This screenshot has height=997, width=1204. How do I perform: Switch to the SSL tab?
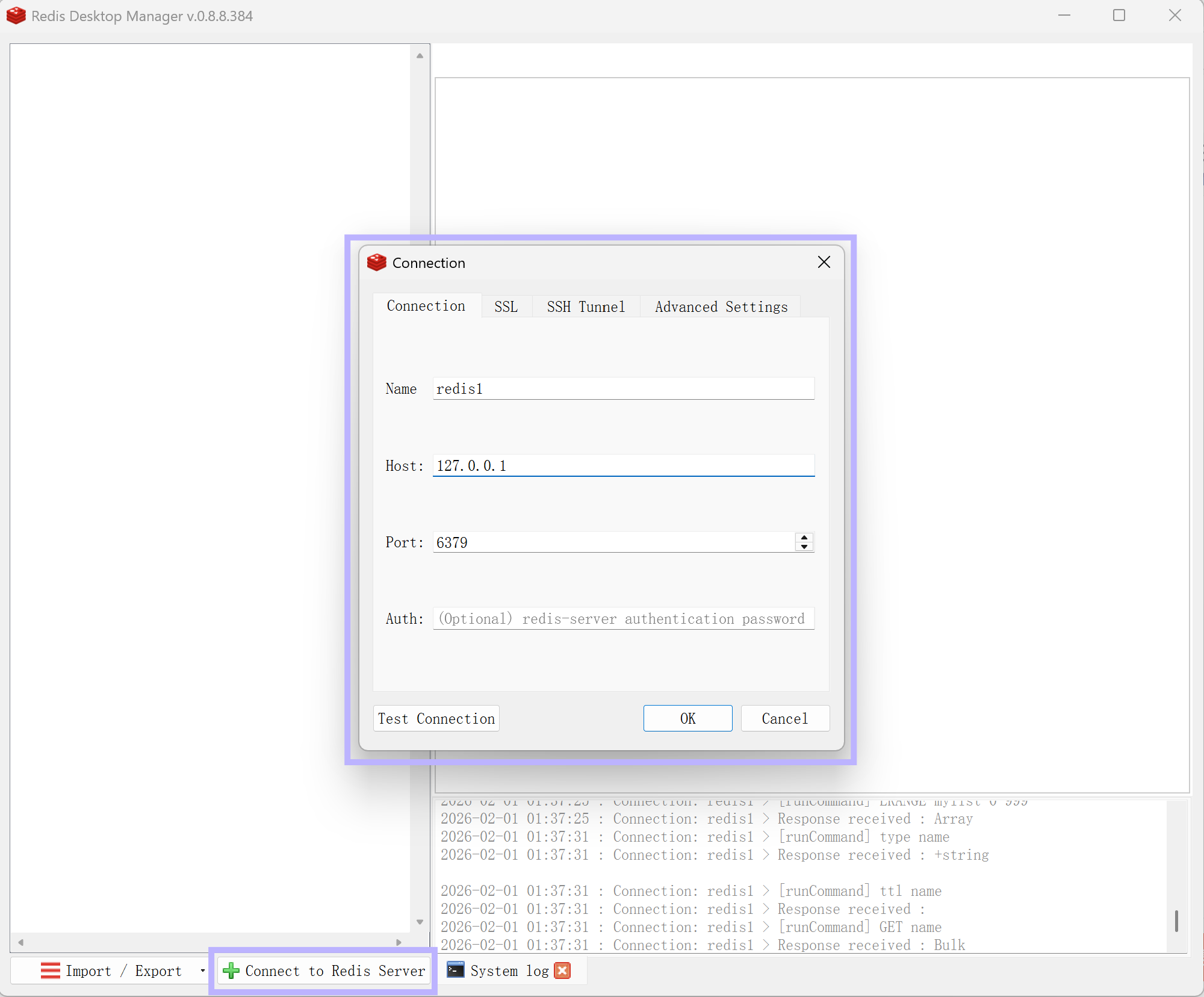pyautogui.click(x=506, y=306)
